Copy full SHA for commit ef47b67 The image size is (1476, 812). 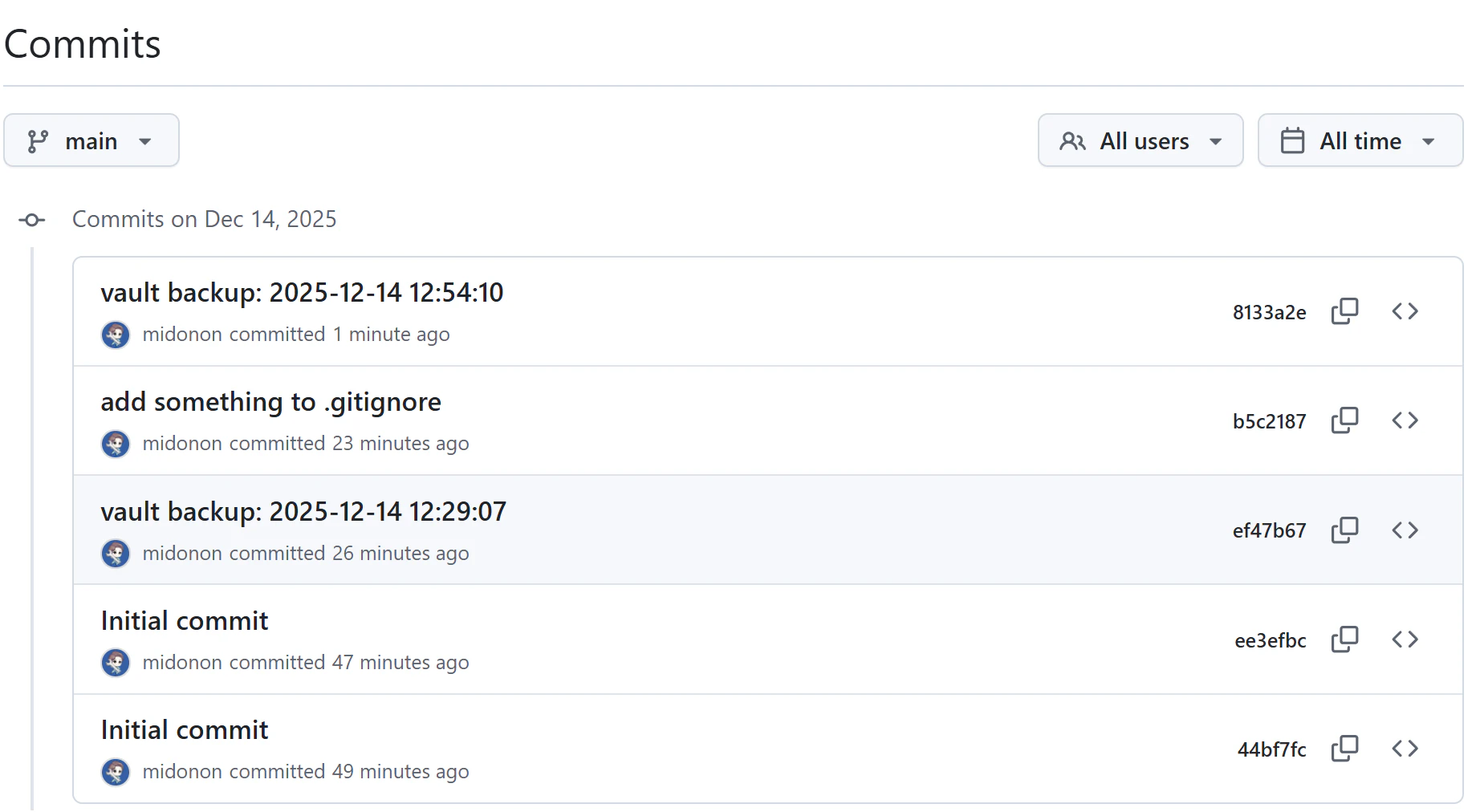click(1344, 530)
